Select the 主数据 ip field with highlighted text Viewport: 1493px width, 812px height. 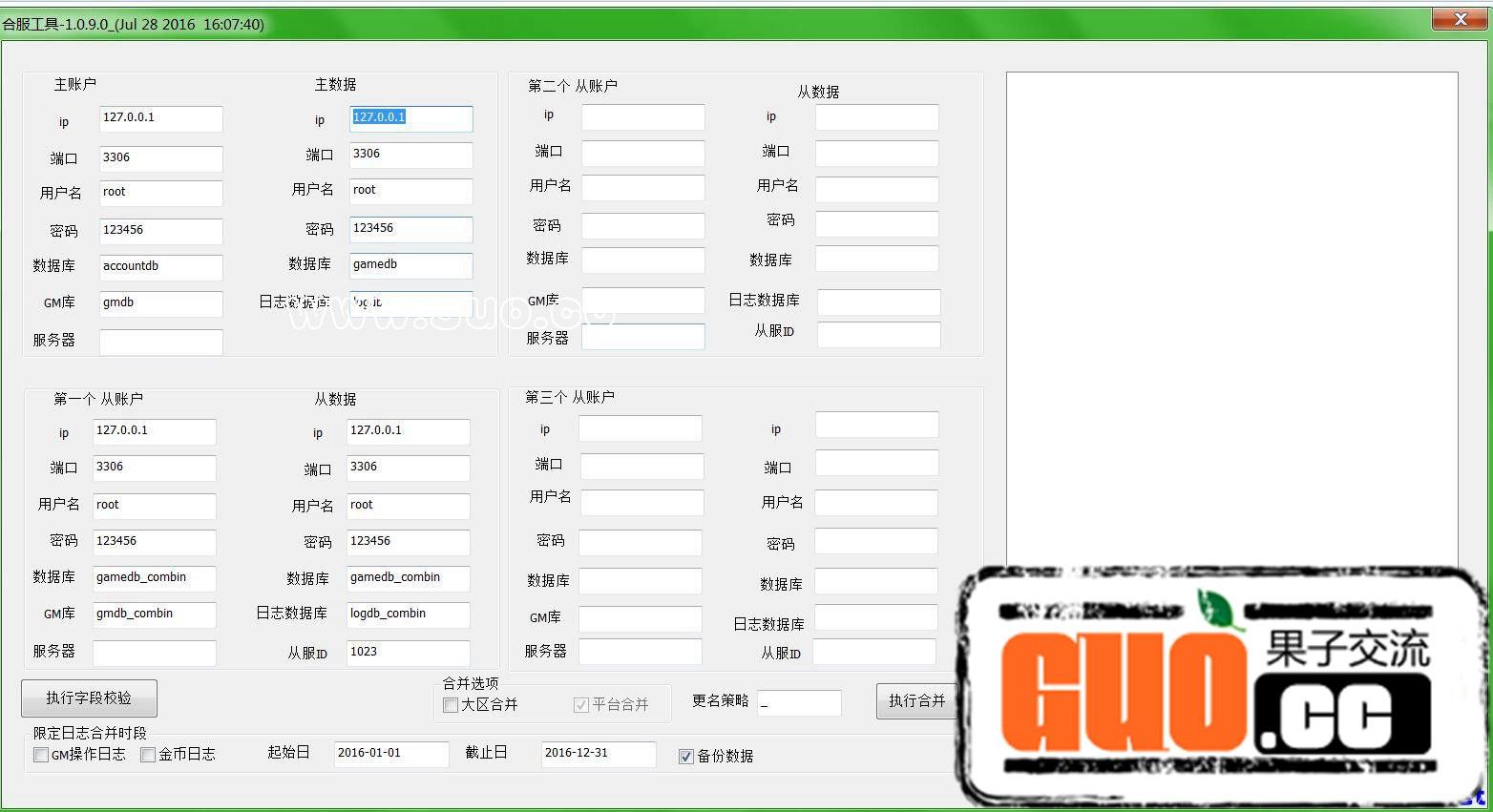coord(410,118)
